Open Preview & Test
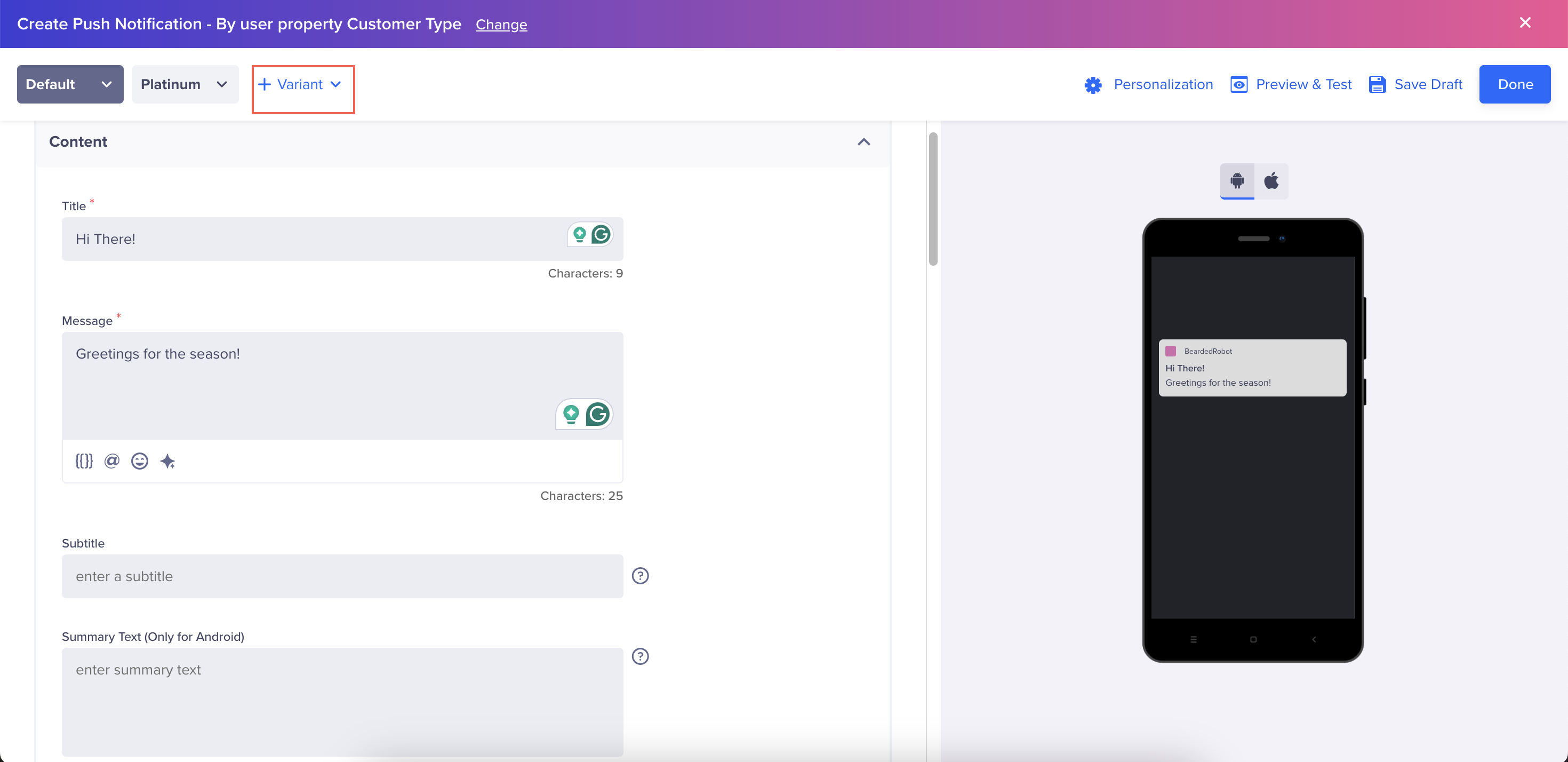Screen dimensions: 1568x762 (1291, 84)
